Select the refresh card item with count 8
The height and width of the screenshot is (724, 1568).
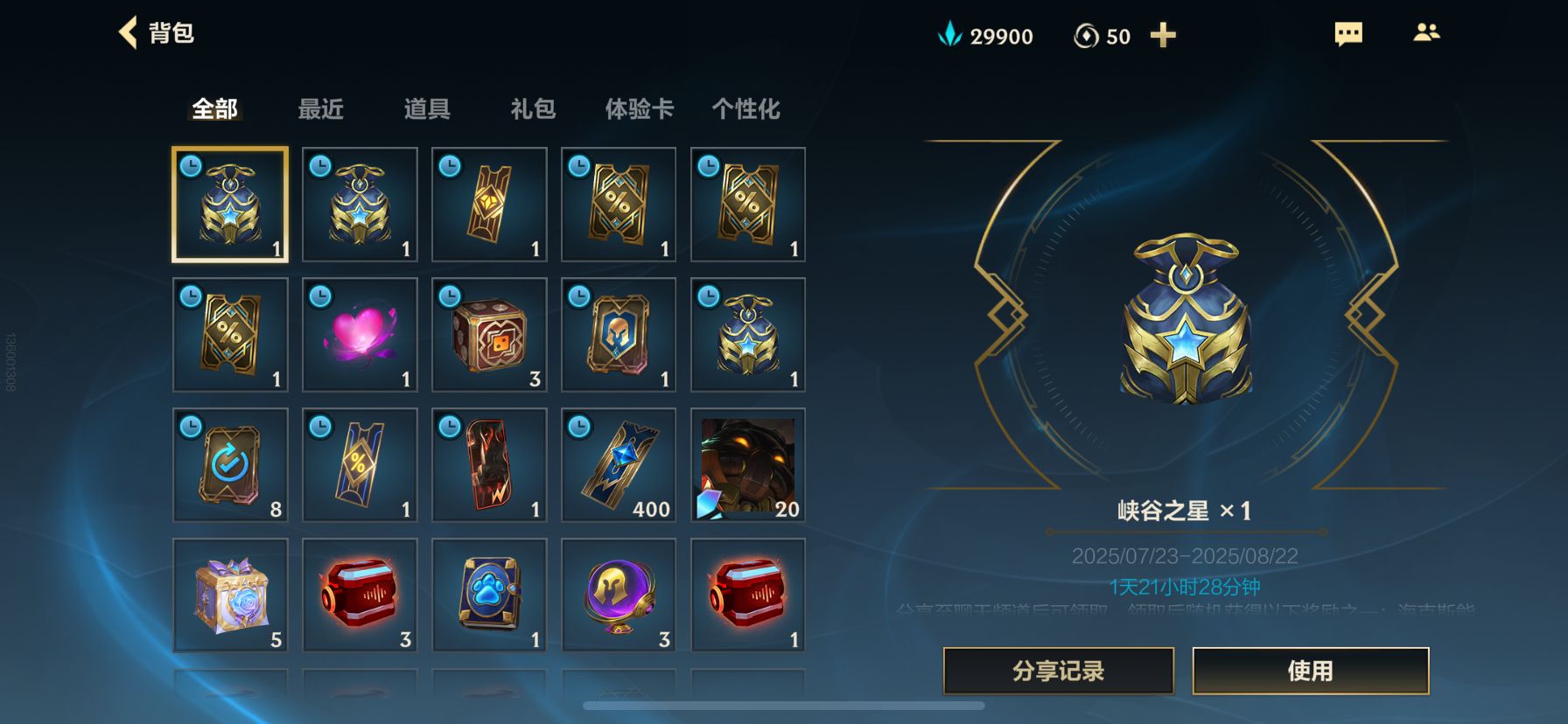230,465
